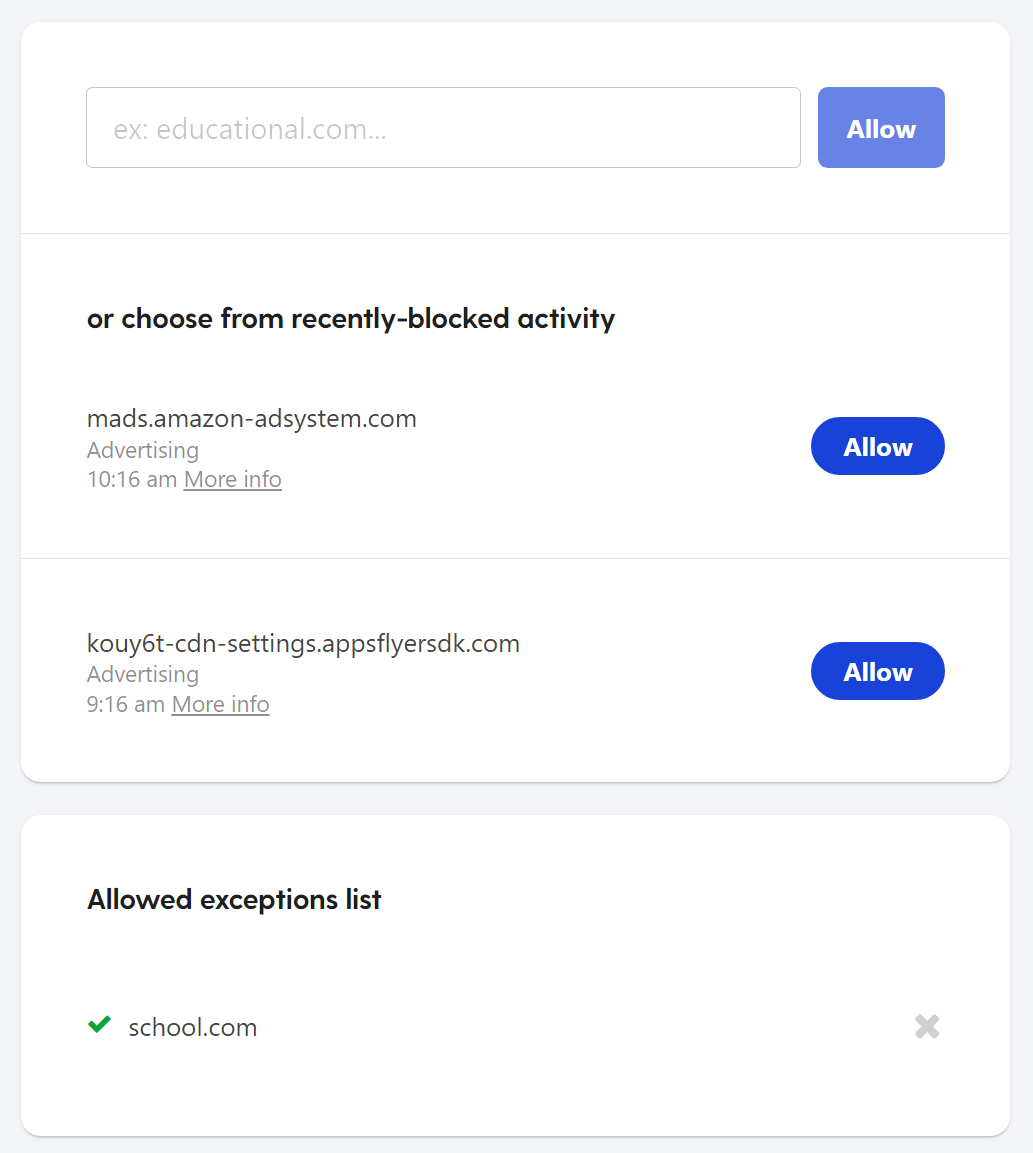This screenshot has height=1153, width=1033.
Task: Open More info for kouy6t-cdn-settings.appsflyersdk.com
Action: (x=220, y=704)
